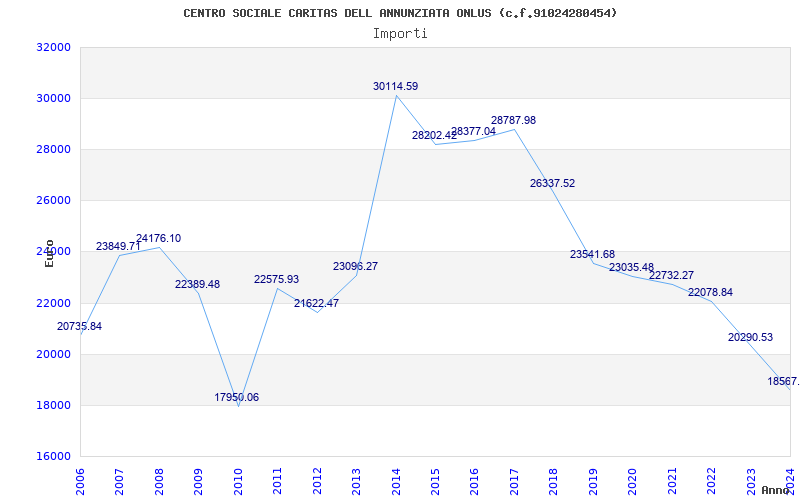Click the value 23035.48

pos(632,267)
